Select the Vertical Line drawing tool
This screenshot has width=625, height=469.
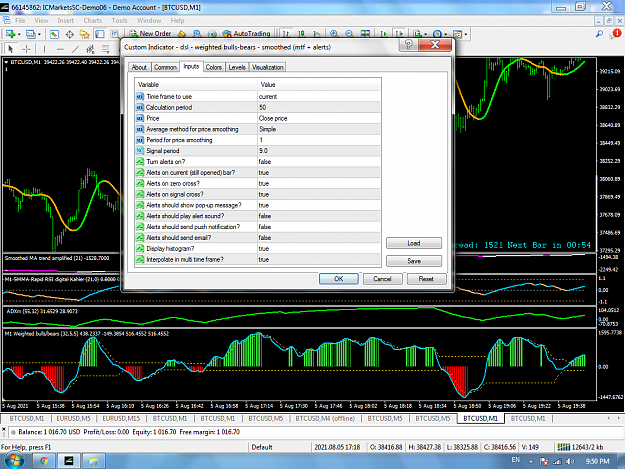click(44, 49)
